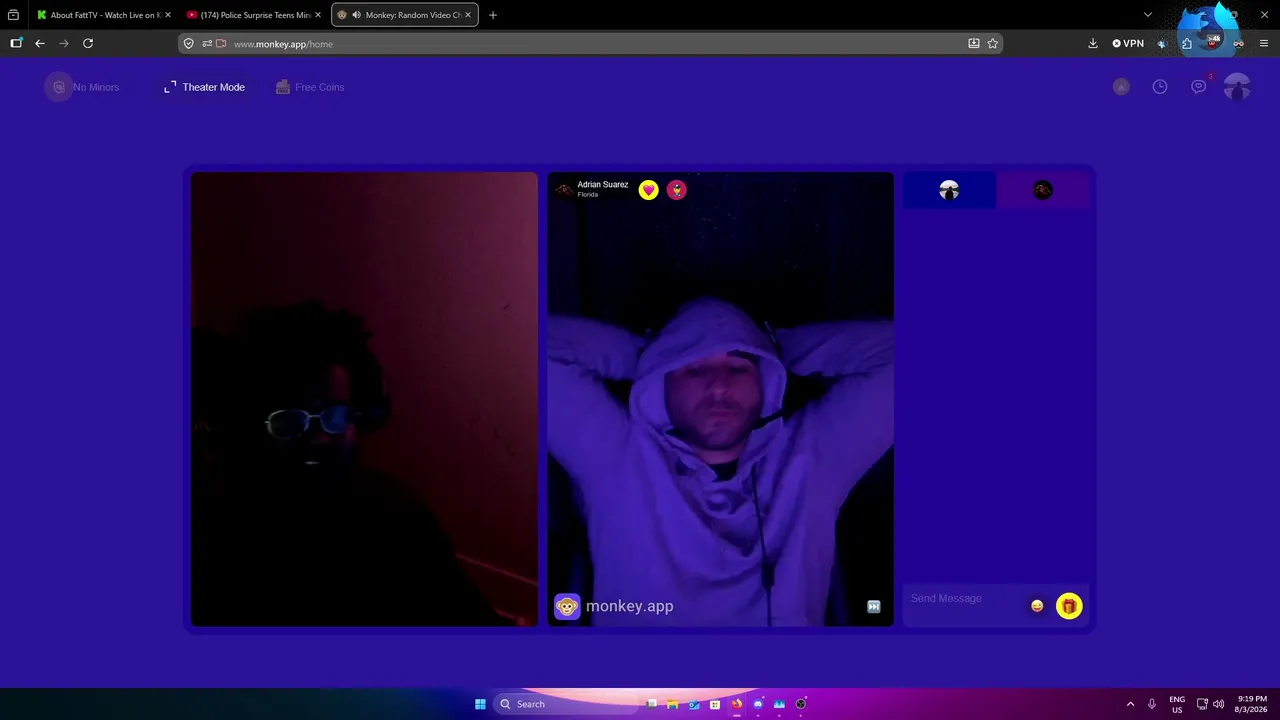Open Discord from the taskbar
Viewport: 1280px width, 720px height.
pyautogui.click(x=758, y=704)
